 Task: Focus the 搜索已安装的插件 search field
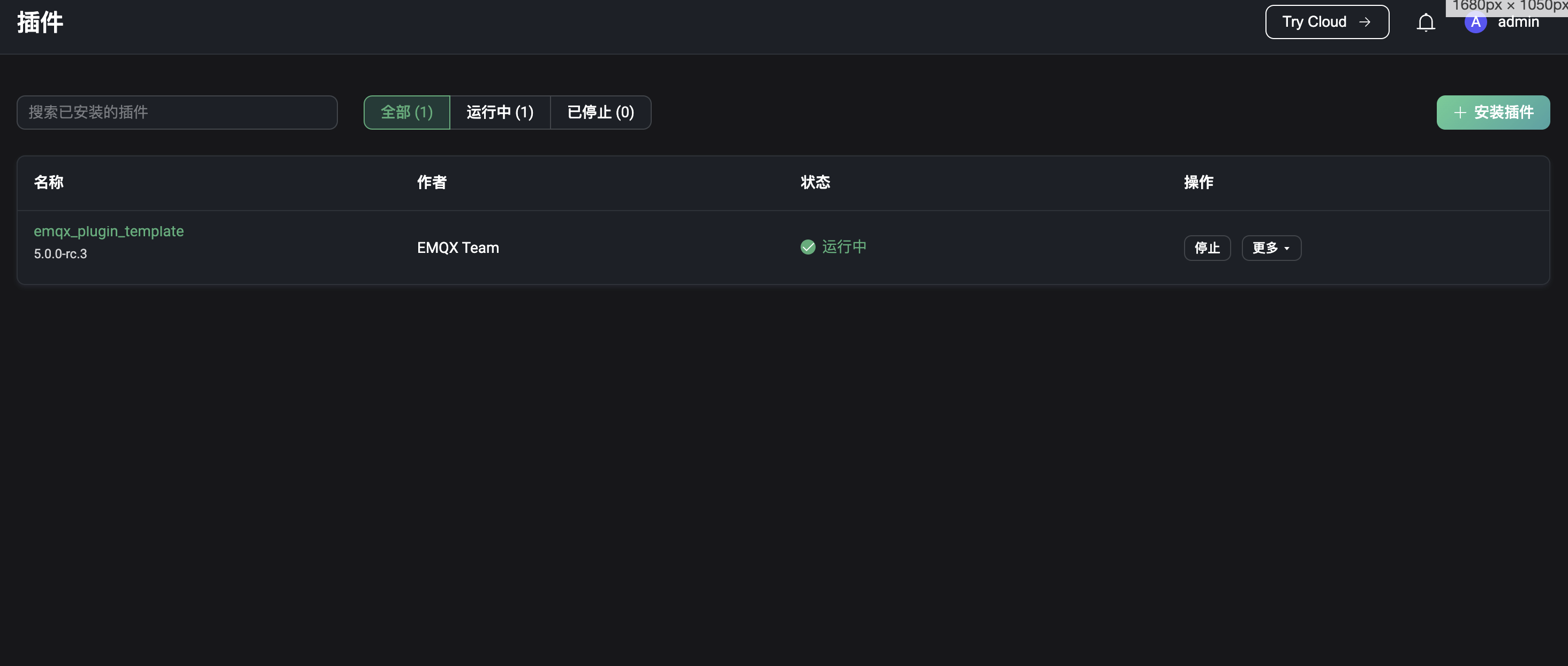[x=177, y=113]
